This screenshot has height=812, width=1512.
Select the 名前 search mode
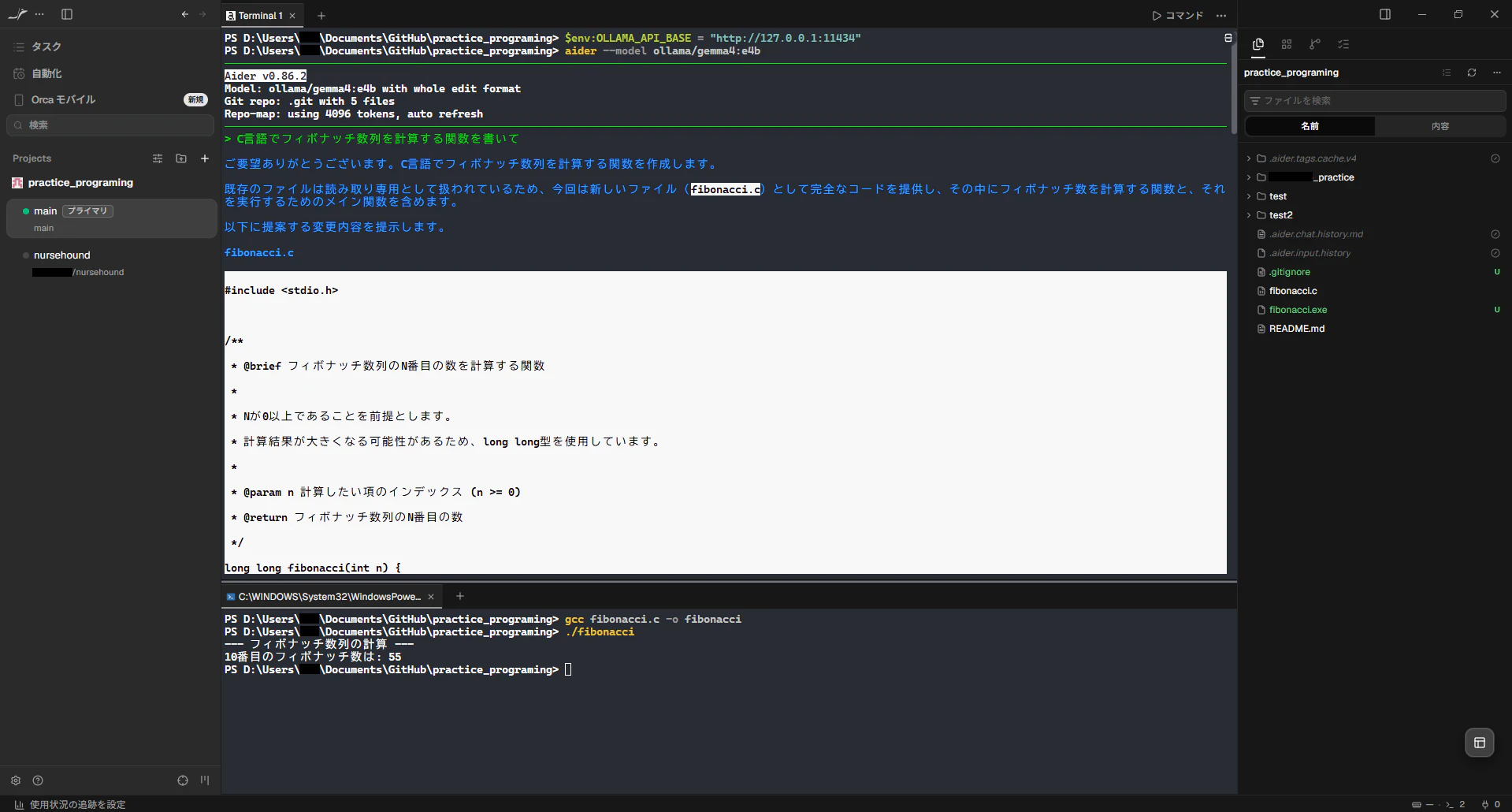(x=1310, y=126)
